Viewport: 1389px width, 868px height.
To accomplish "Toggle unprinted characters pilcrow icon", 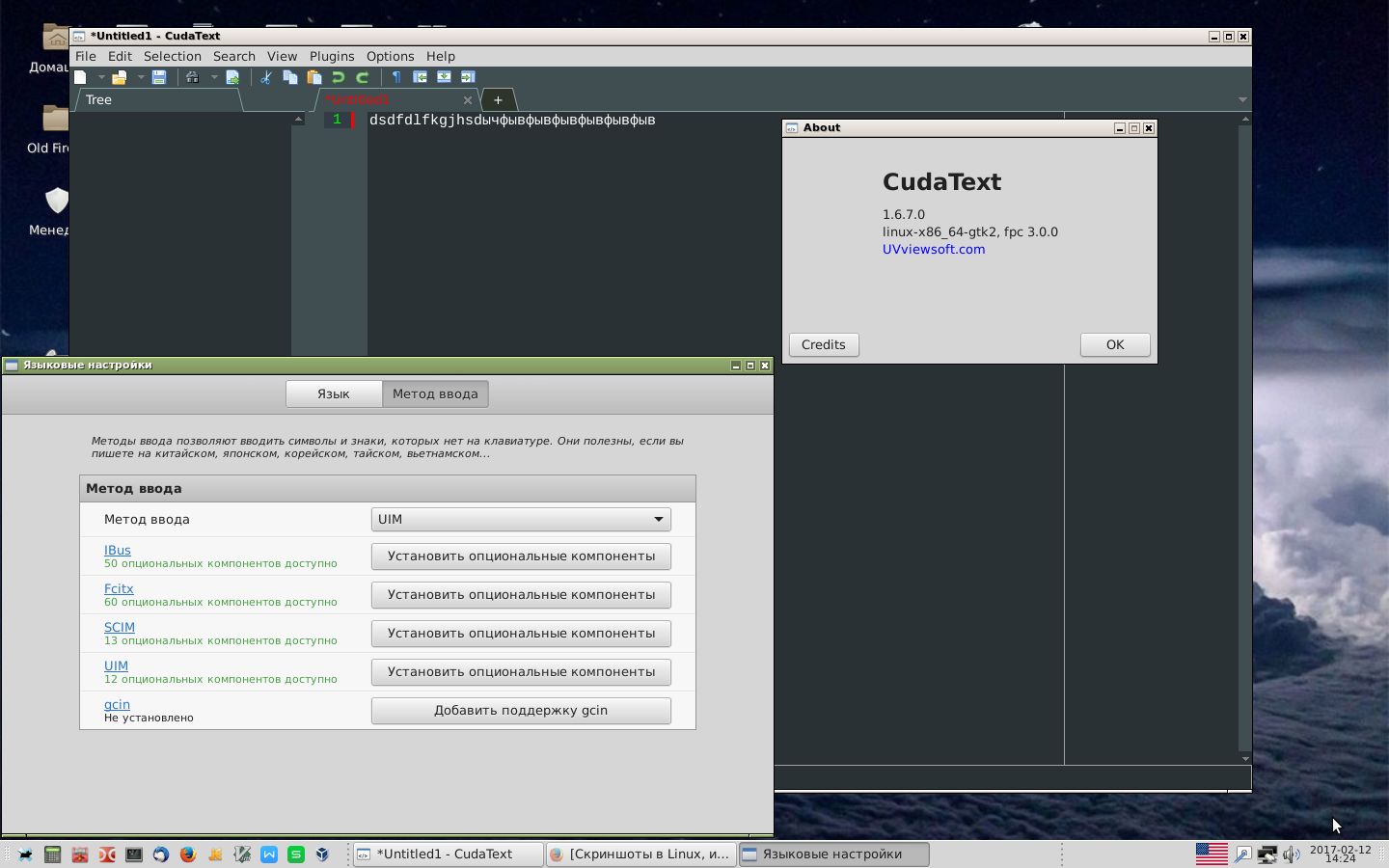I will point(395,77).
